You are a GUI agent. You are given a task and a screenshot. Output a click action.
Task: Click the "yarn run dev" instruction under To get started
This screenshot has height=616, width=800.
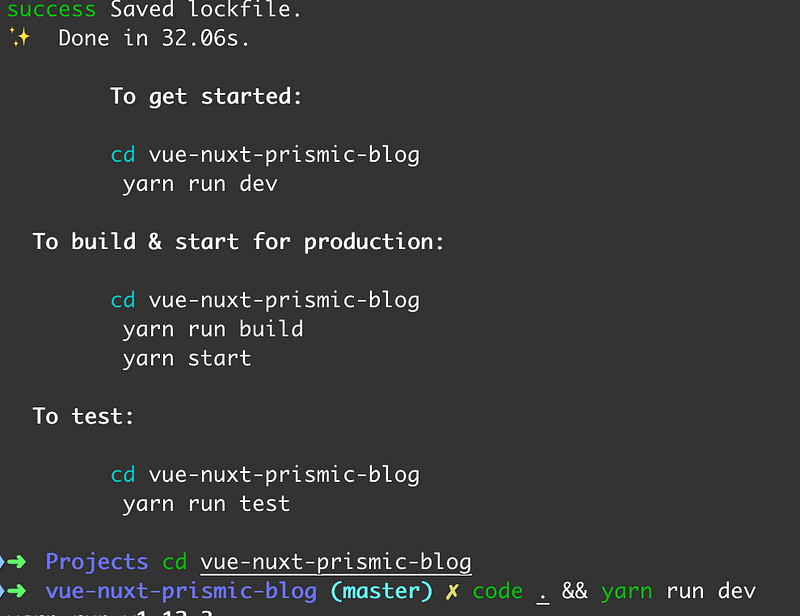point(199,184)
